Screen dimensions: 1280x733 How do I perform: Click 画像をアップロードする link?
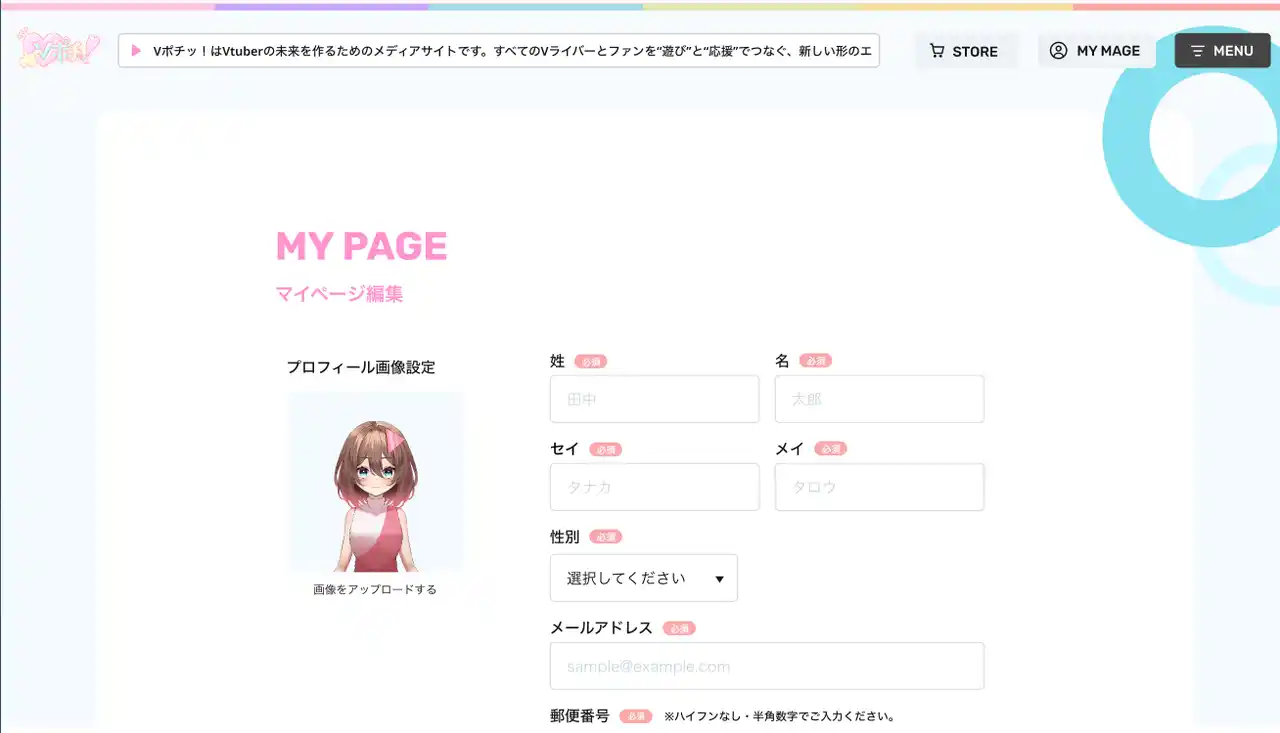click(x=375, y=590)
